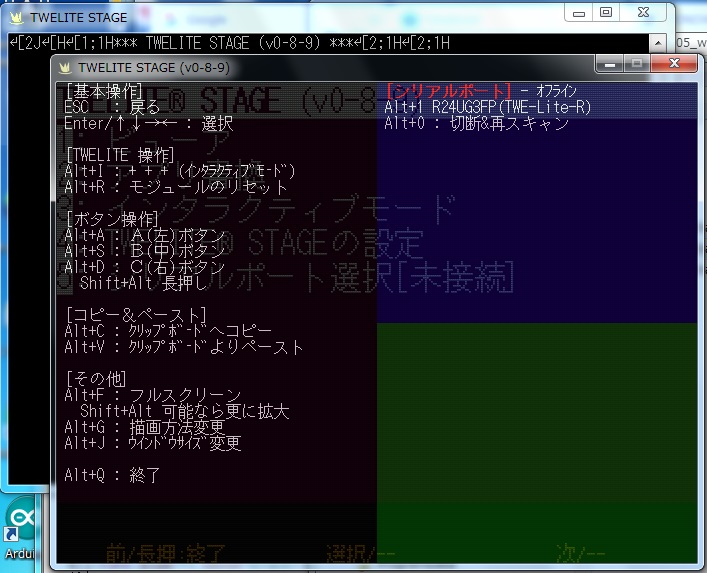Click the 'Alt+J : ウインドウサイズ変更' line
The height and width of the screenshot is (573, 707).
pos(152,443)
